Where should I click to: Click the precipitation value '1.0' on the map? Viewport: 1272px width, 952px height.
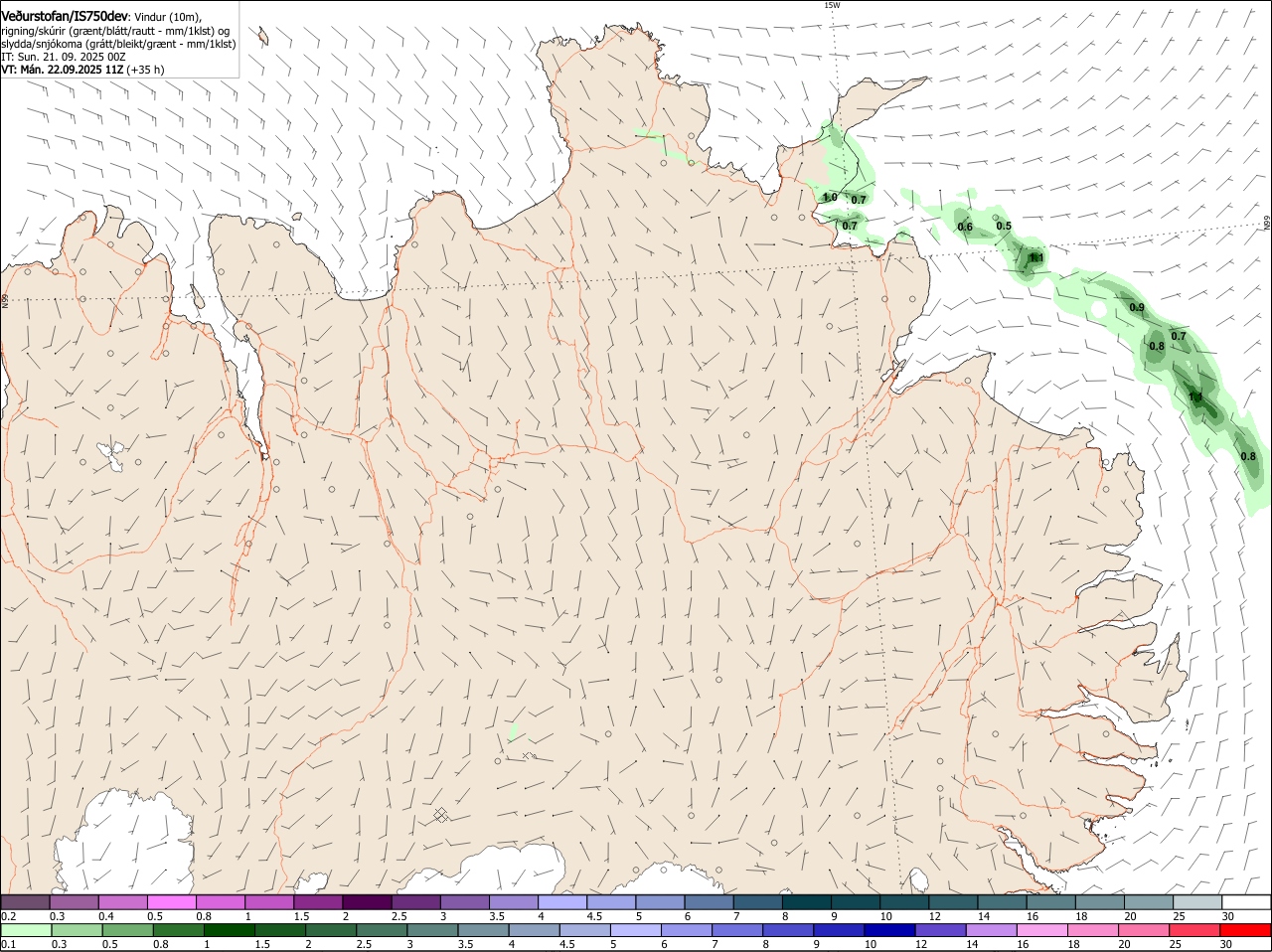(830, 197)
